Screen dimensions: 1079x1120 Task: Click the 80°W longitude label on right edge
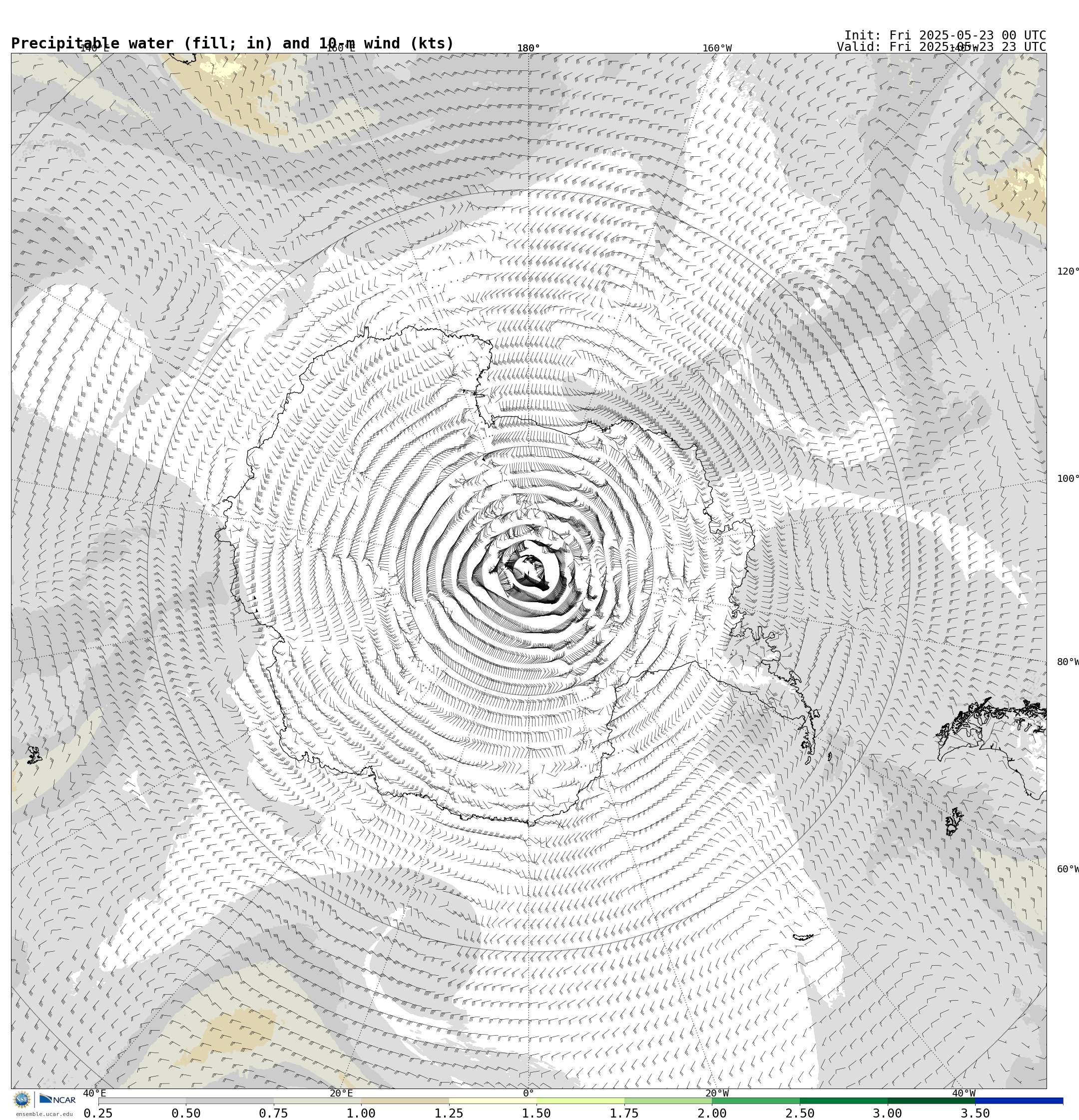[x=1067, y=662]
